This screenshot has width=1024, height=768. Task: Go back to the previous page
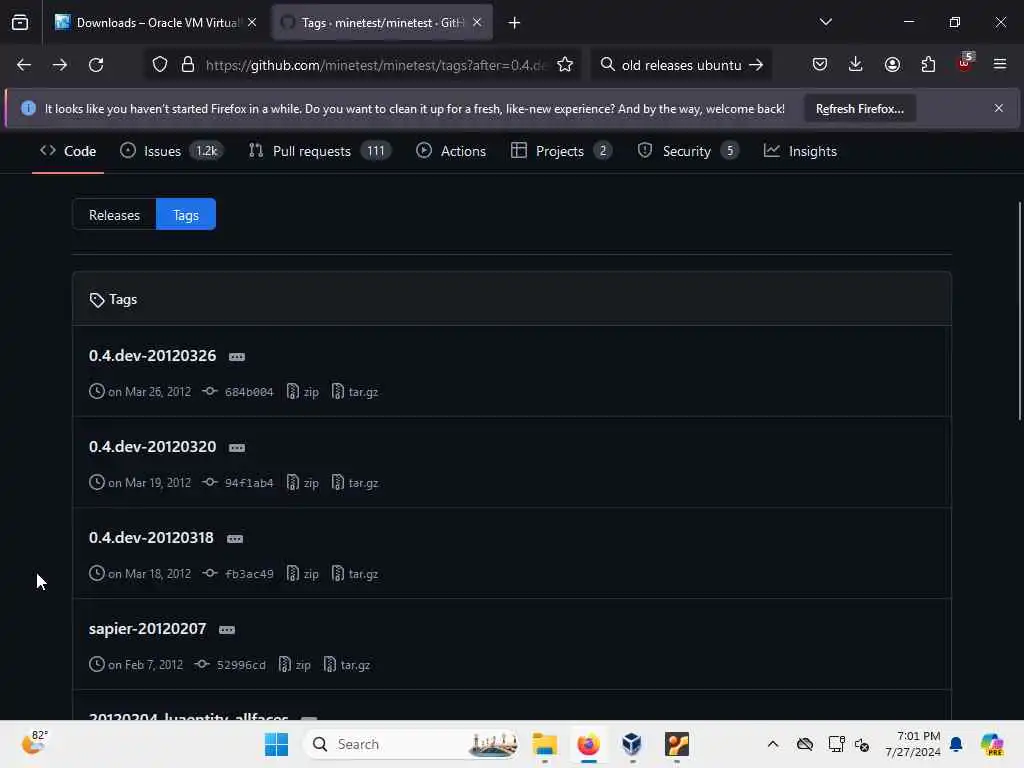point(24,65)
